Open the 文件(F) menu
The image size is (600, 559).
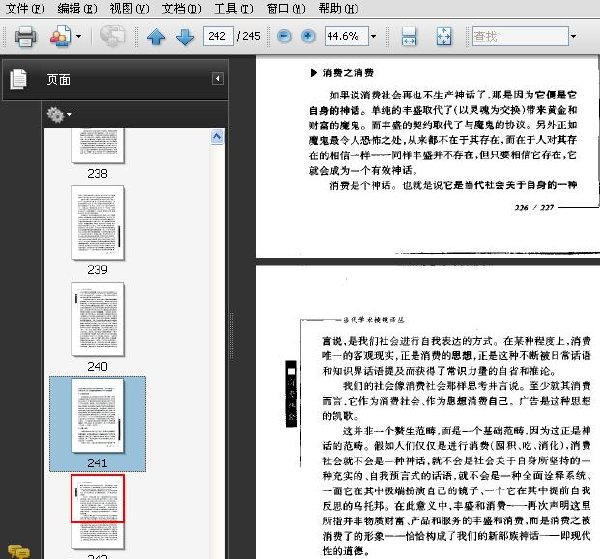coord(25,8)
